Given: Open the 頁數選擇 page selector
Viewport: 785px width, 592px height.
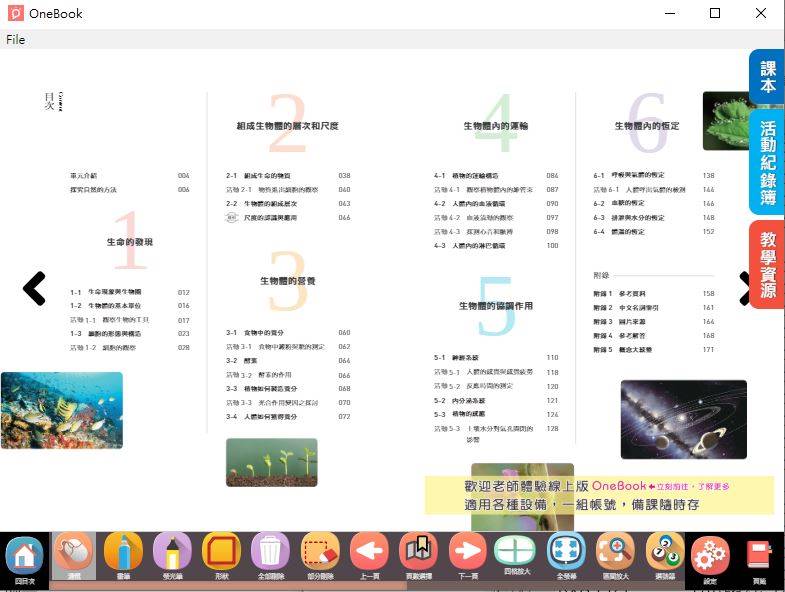Looking at the screenshot, I should 419,556.
